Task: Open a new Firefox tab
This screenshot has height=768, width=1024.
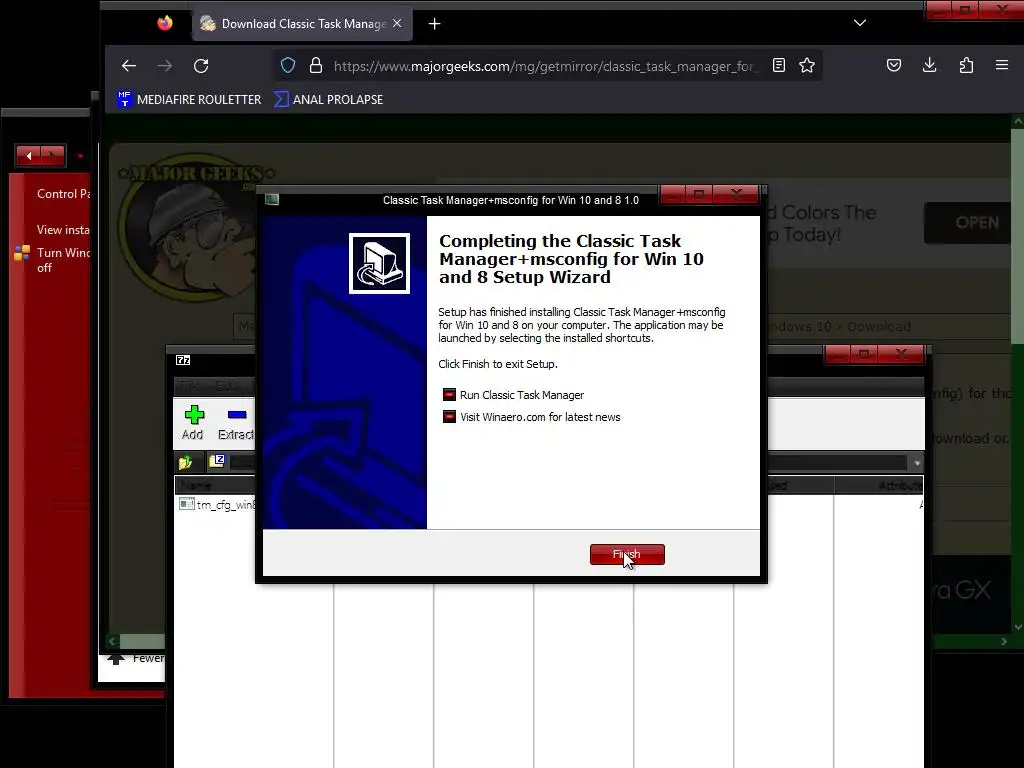Action: click(x=434, y=24)
